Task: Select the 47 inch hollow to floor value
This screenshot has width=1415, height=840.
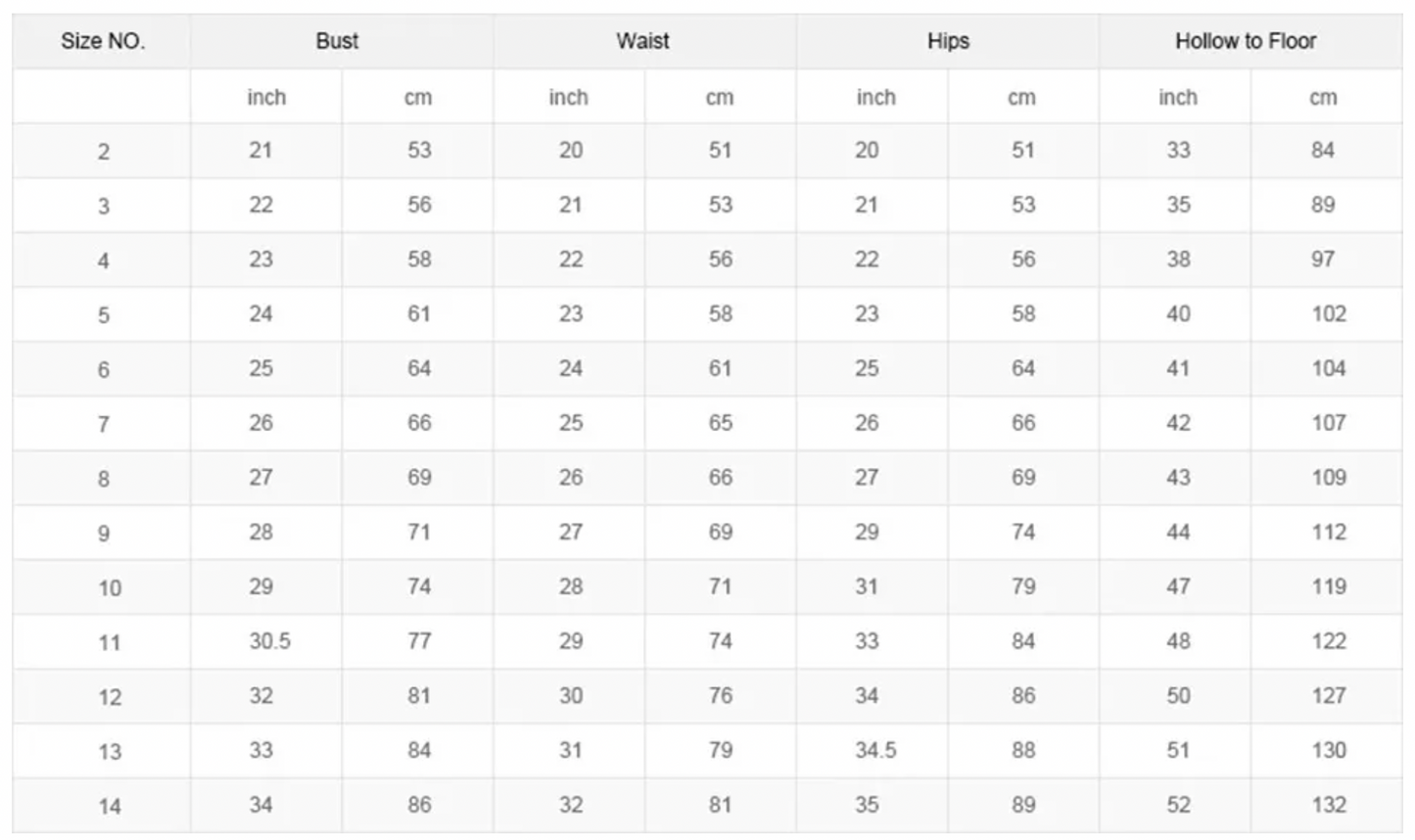Action: point(1178,586)
